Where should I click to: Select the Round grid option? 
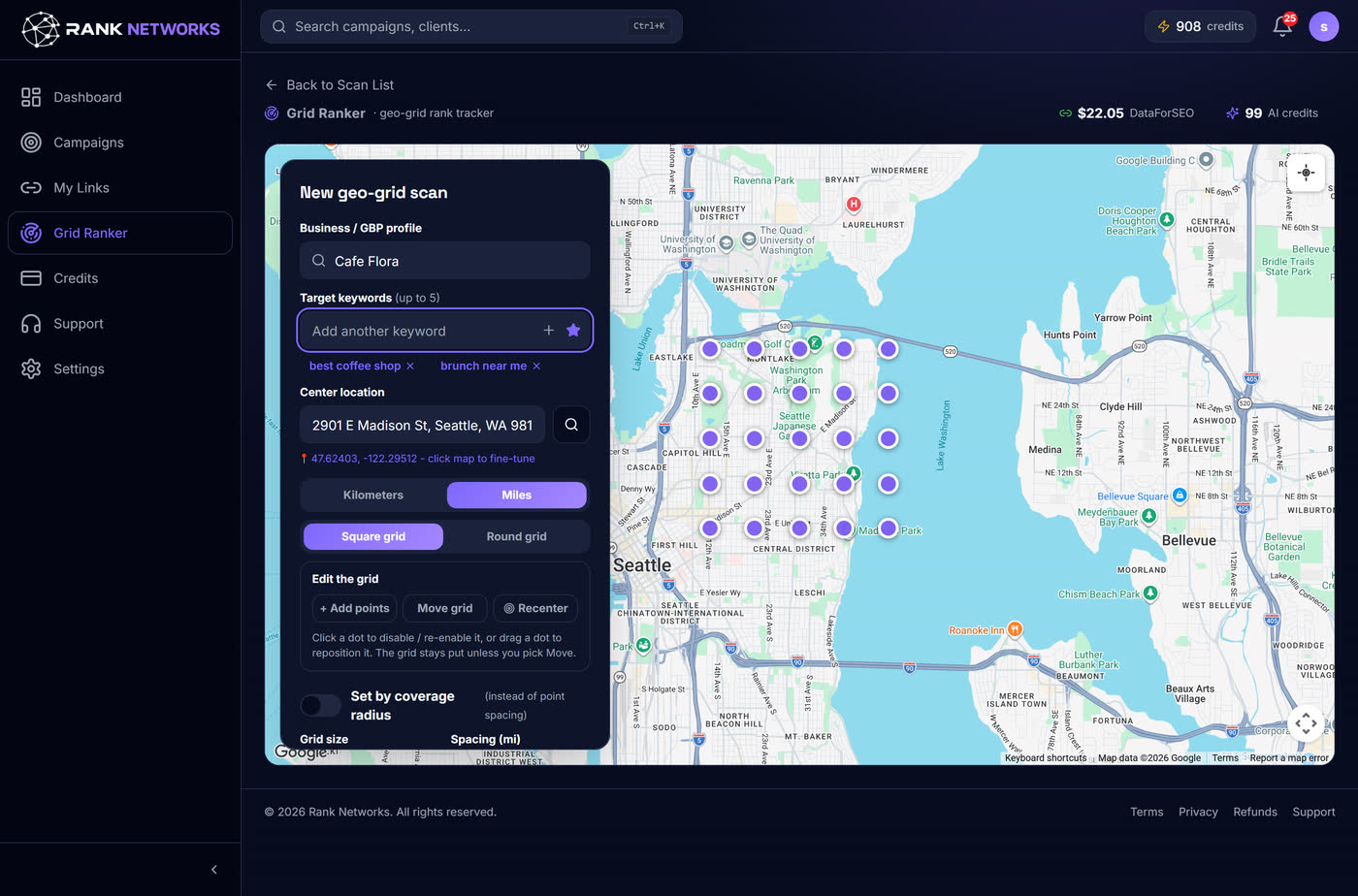[x=517, y=537]
